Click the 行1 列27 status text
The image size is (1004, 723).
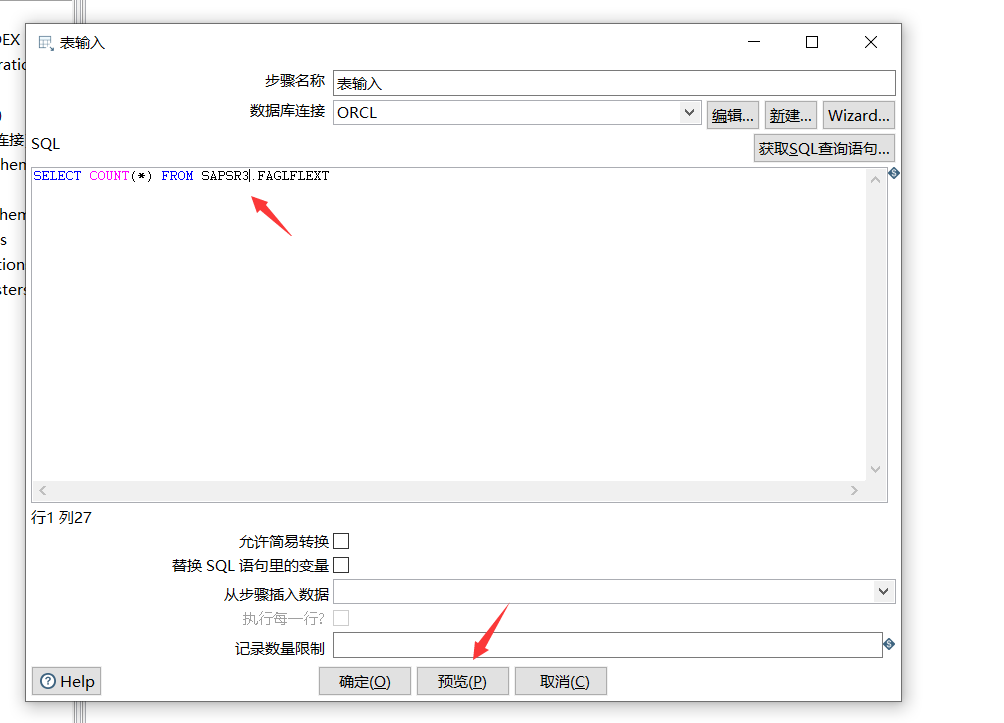pyautogui.click(x=61, y=517)
